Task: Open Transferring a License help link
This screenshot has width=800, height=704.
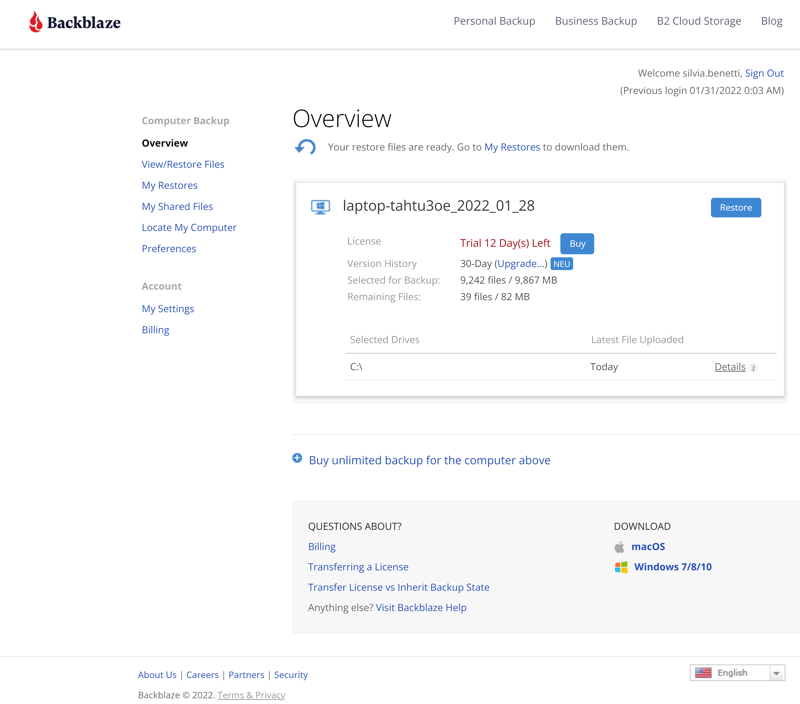Action: point(358,567)
